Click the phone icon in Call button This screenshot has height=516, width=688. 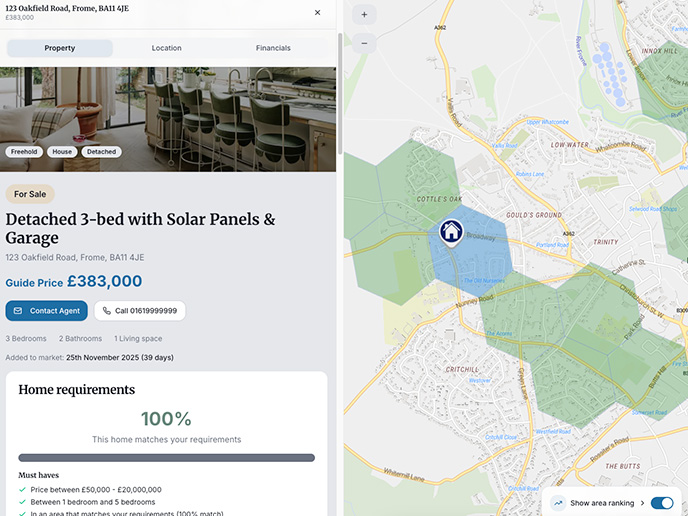pos(107,311)
